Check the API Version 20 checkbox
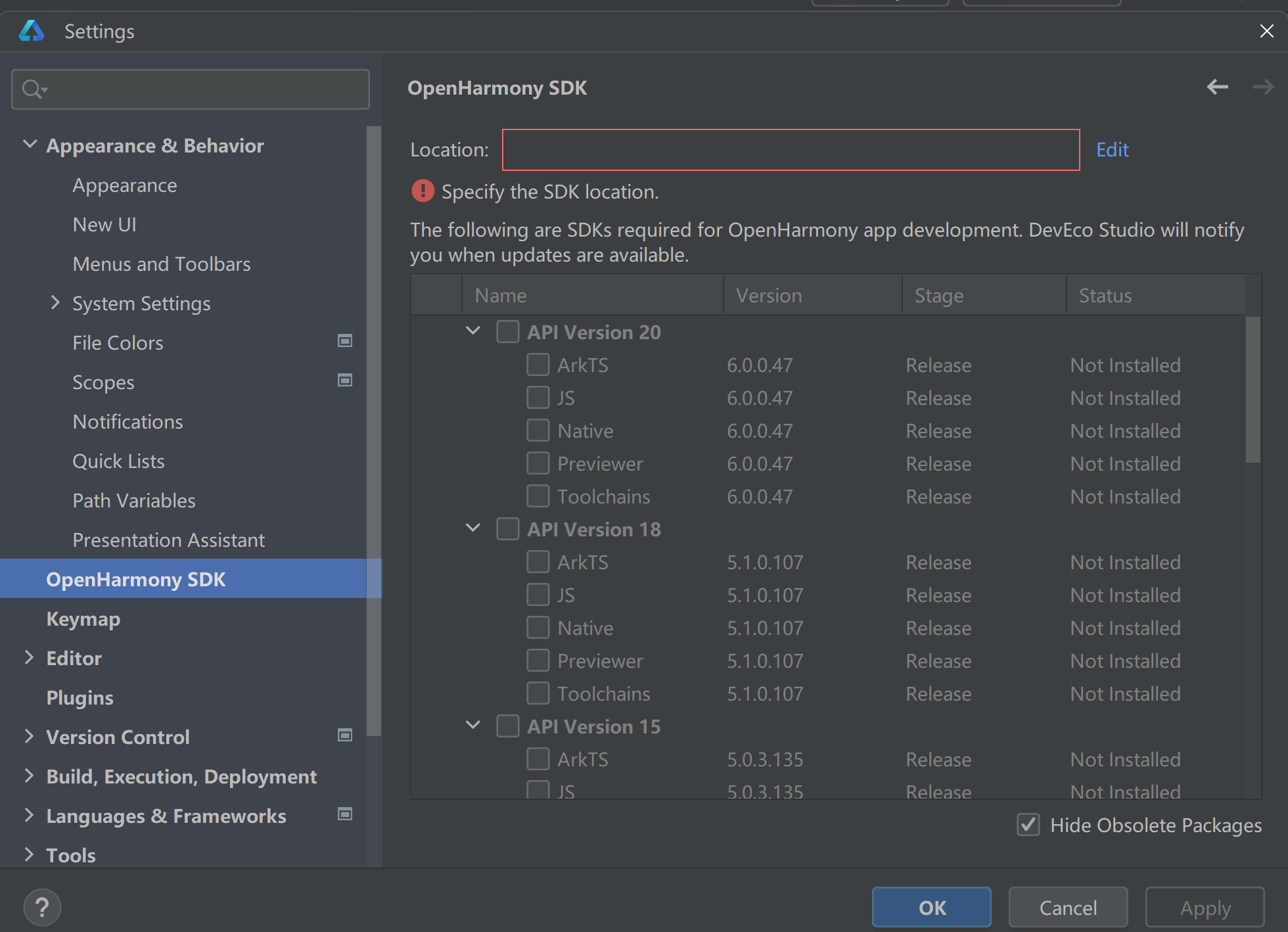 tap(507, 332)
